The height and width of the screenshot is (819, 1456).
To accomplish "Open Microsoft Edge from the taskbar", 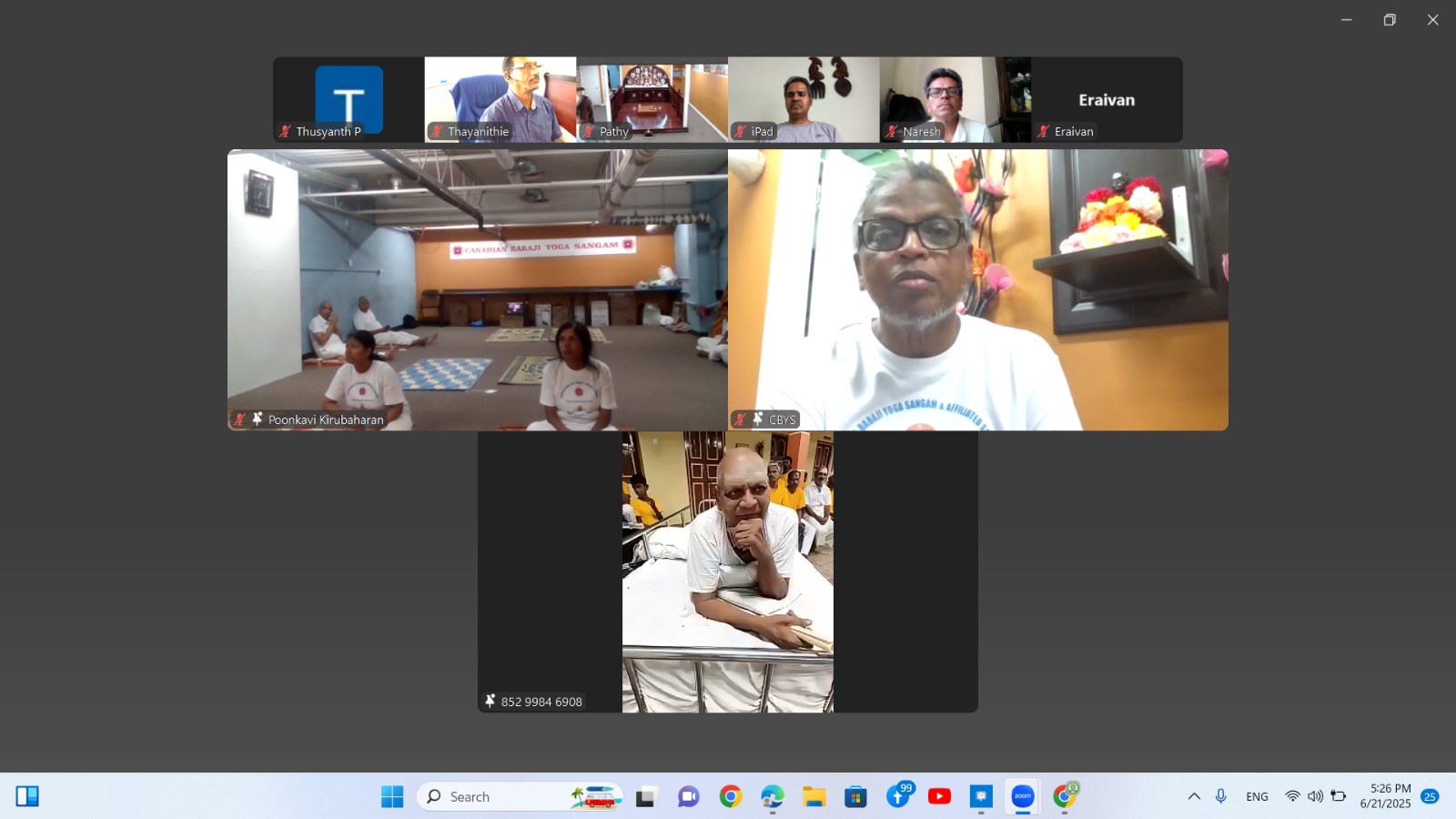I will click(x=772, y=796).
